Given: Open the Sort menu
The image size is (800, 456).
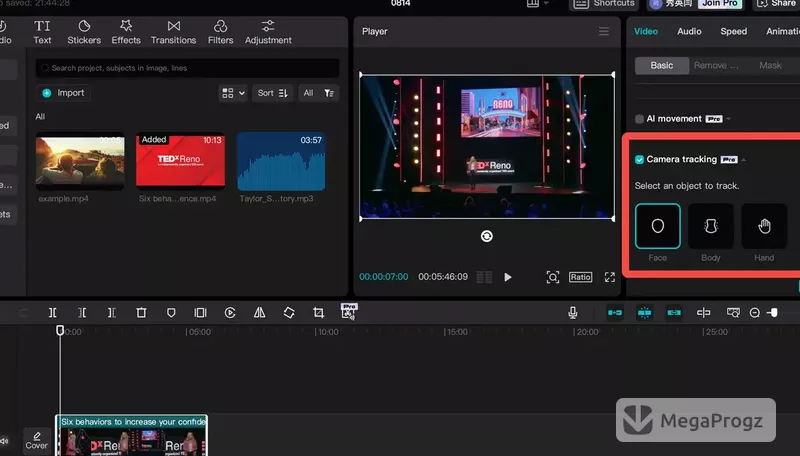Looking at the screenshot, I should pyautogui.click(x=272, y=93).
